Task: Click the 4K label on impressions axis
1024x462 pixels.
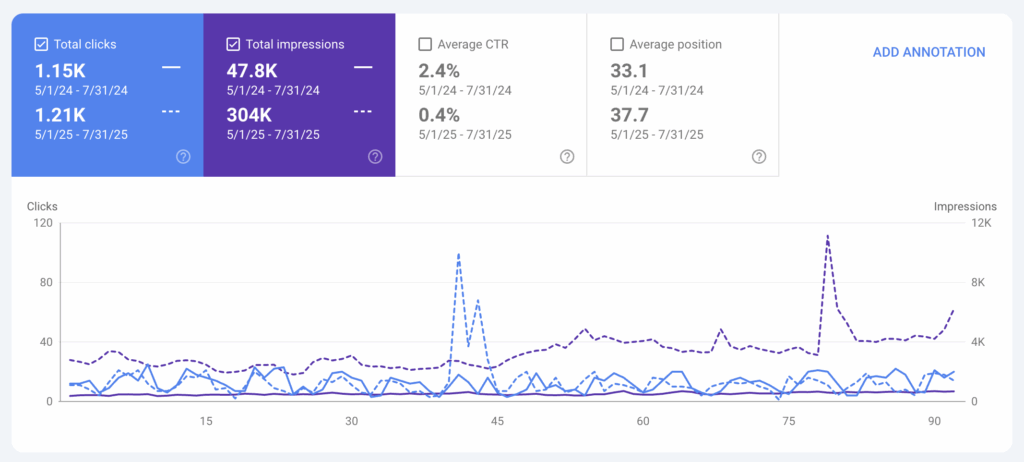Action: point(978,342)
